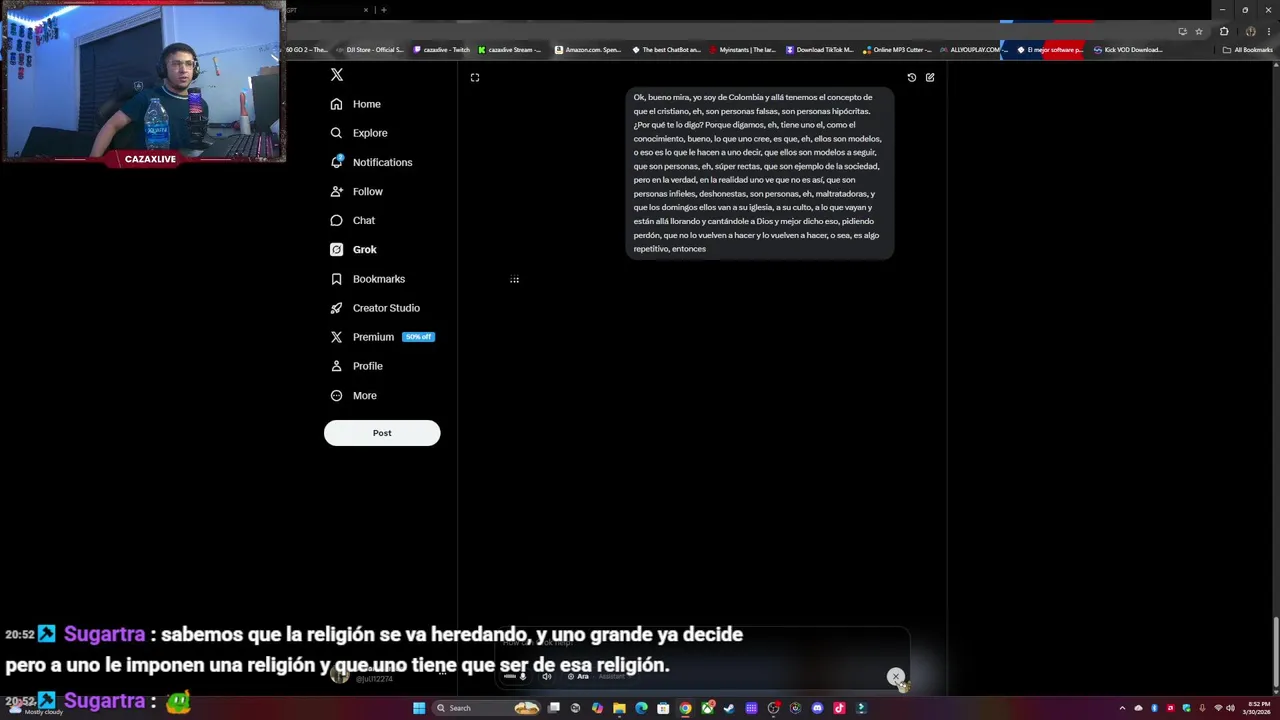Screen dimensions: 1280x720
Task: Bookmark this page with the star icon
Action: [1199, 31]
